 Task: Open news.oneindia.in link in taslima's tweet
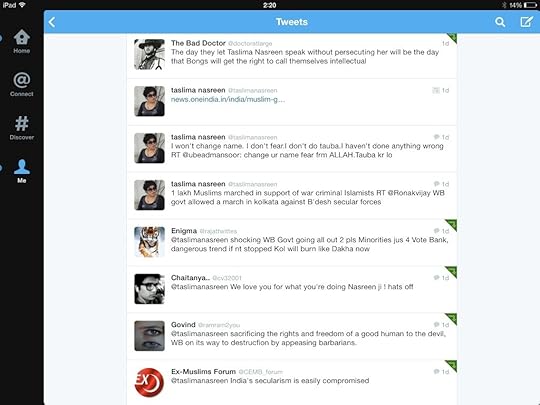tap(228, 100)
